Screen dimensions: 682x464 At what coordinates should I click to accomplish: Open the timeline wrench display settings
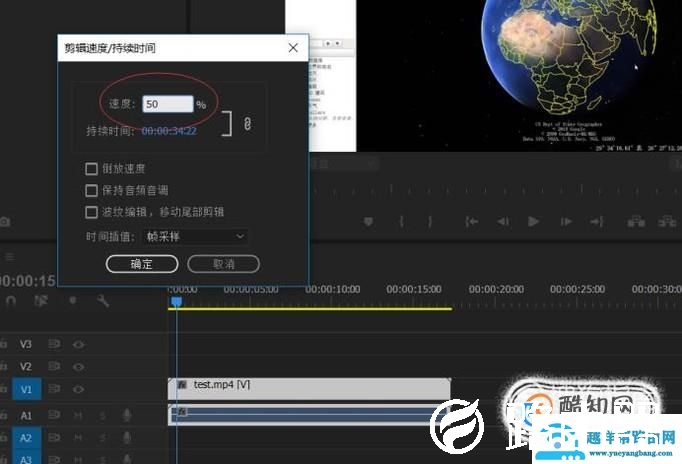click(x=103, y=300)
